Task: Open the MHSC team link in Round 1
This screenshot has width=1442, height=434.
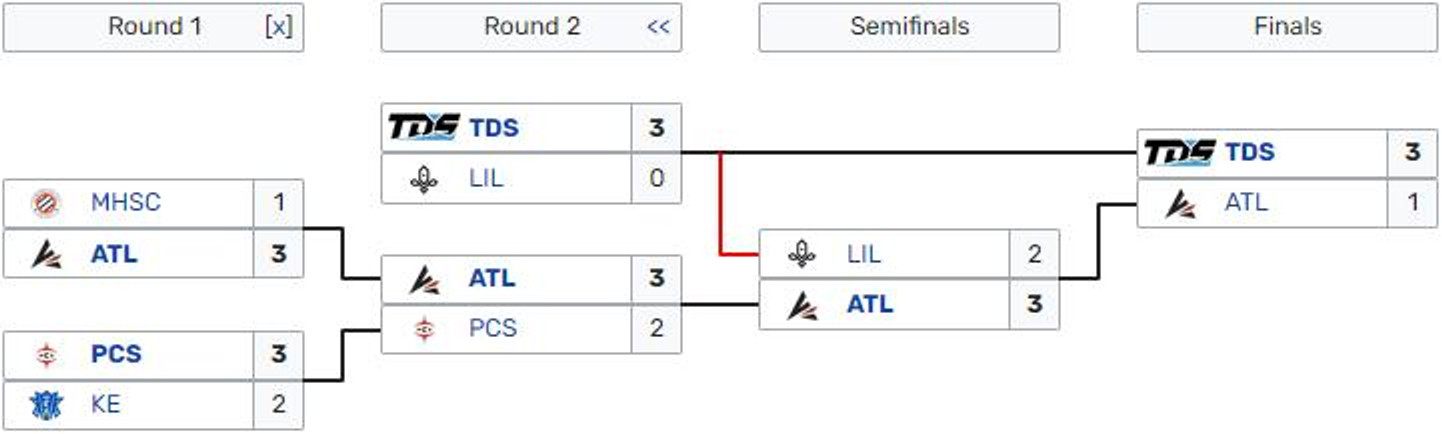Action: (125, 203)
